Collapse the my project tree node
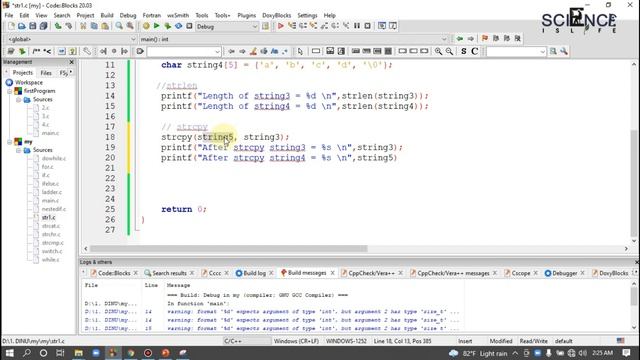640x360 pixels. tap(10, 142)
